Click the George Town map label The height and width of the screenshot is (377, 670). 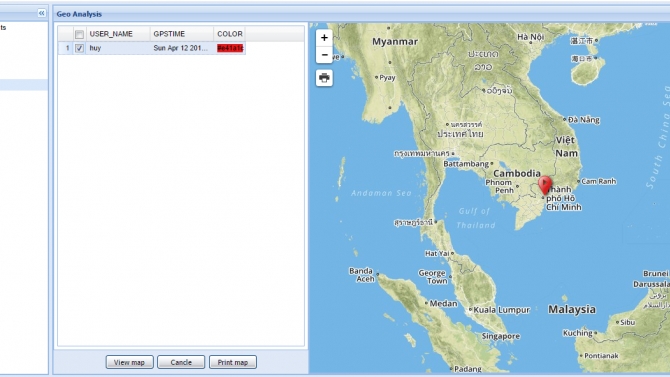pos(432,277)
